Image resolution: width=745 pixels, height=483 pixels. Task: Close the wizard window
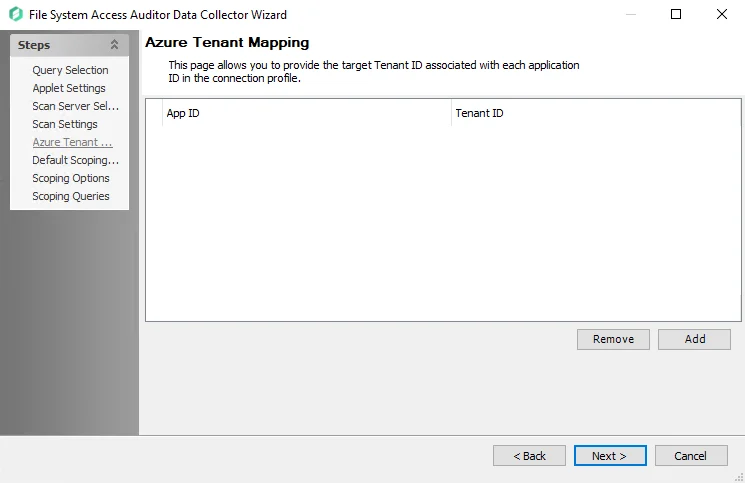tap(722, 14)
